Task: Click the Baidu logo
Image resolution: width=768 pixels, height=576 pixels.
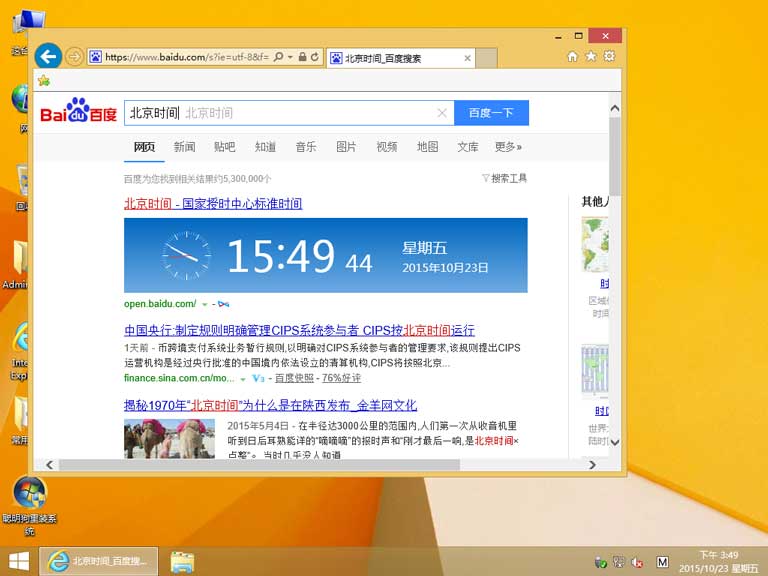Action: tap(78, 112)
